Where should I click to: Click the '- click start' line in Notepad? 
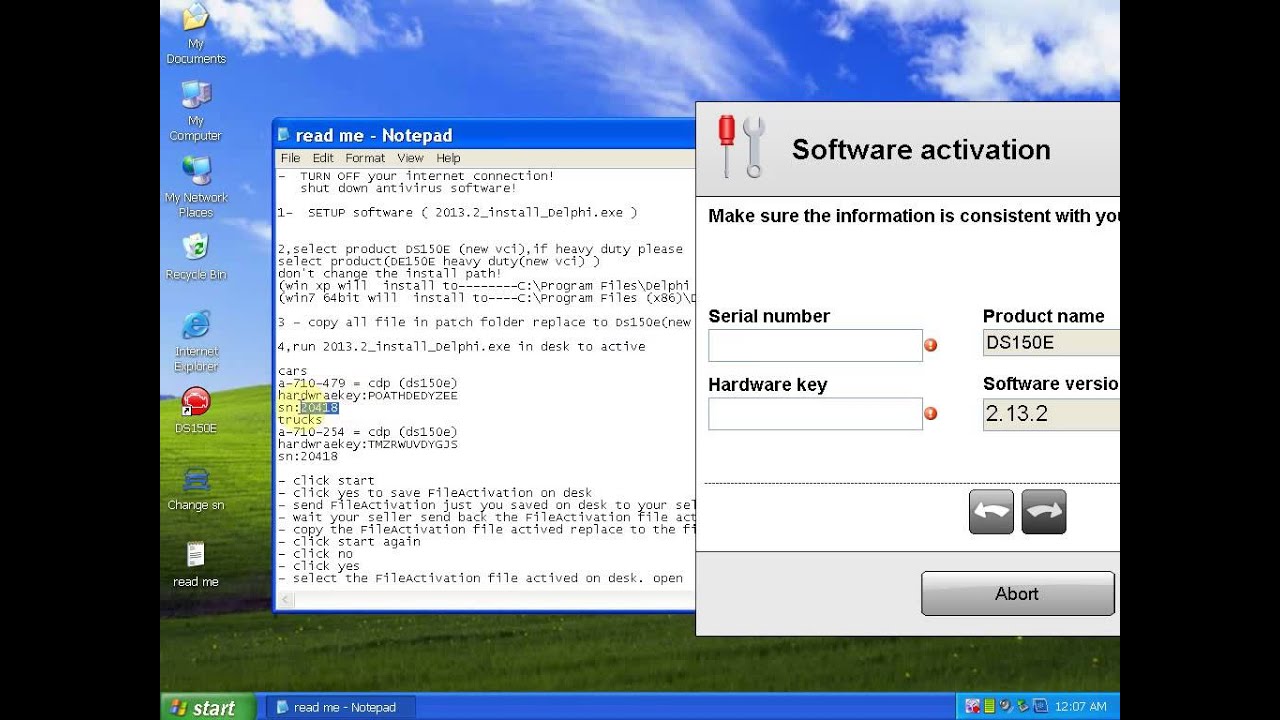(326, 481)
